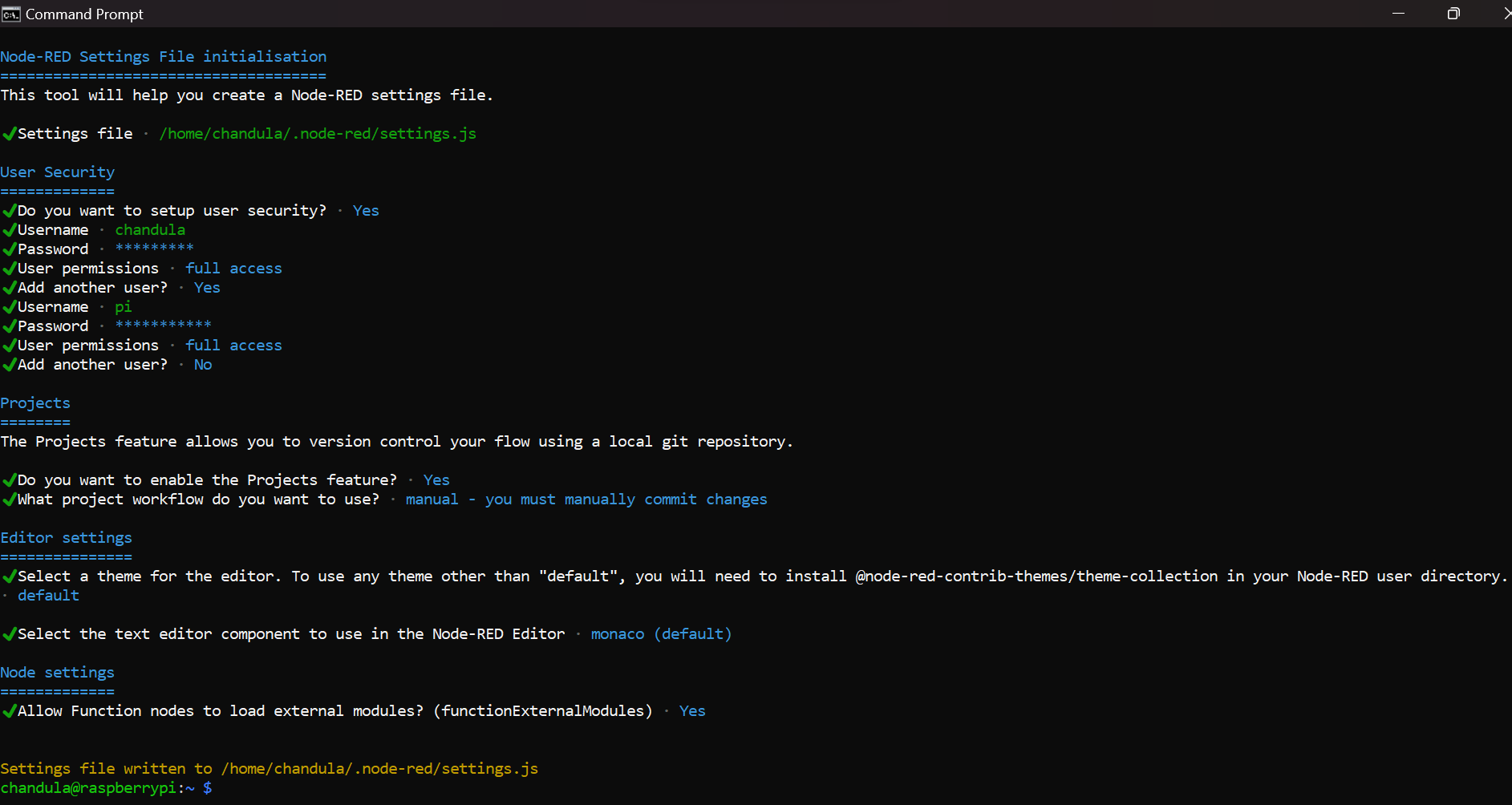Screen dimensions: 1512x805
Task: Click the sentence describing the Projects feature
Action: (397, 441)
